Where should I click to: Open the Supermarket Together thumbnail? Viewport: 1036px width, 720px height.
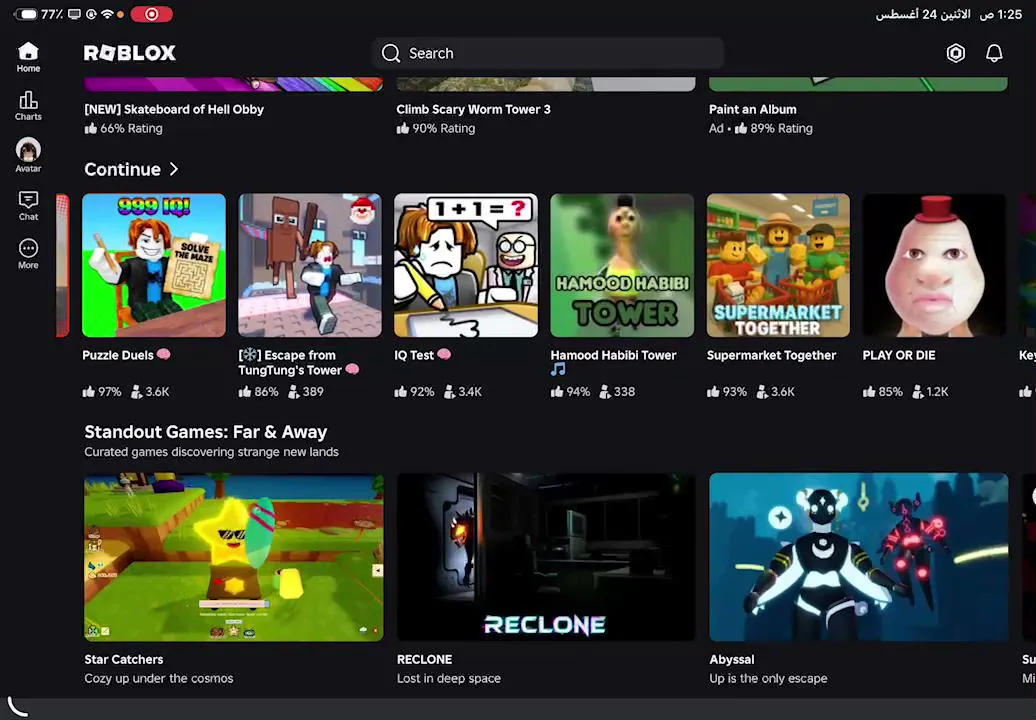coord(778,265)
